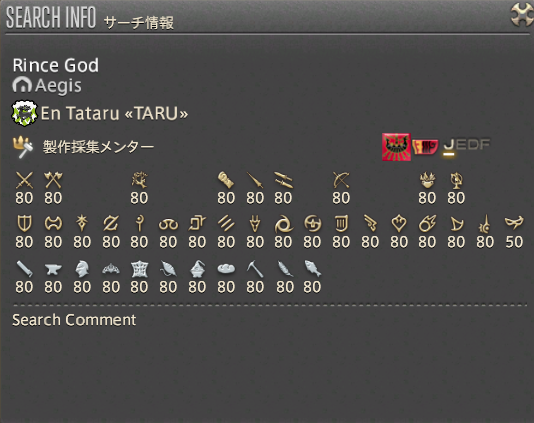Close the Search Info window

pyautogui.click(x=522, y=15)
